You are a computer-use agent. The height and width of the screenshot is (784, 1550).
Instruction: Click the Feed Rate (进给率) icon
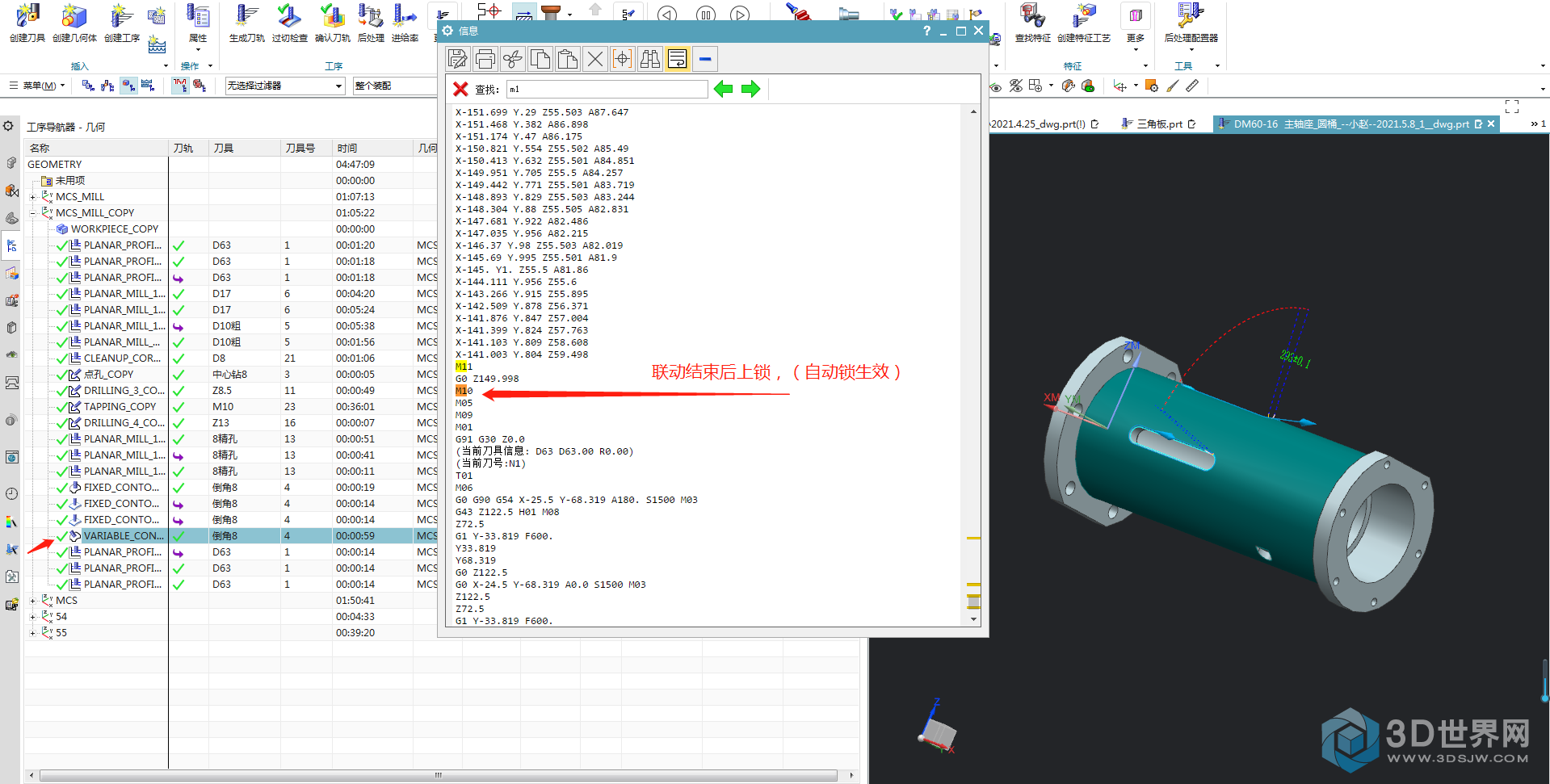coord(405,16)
